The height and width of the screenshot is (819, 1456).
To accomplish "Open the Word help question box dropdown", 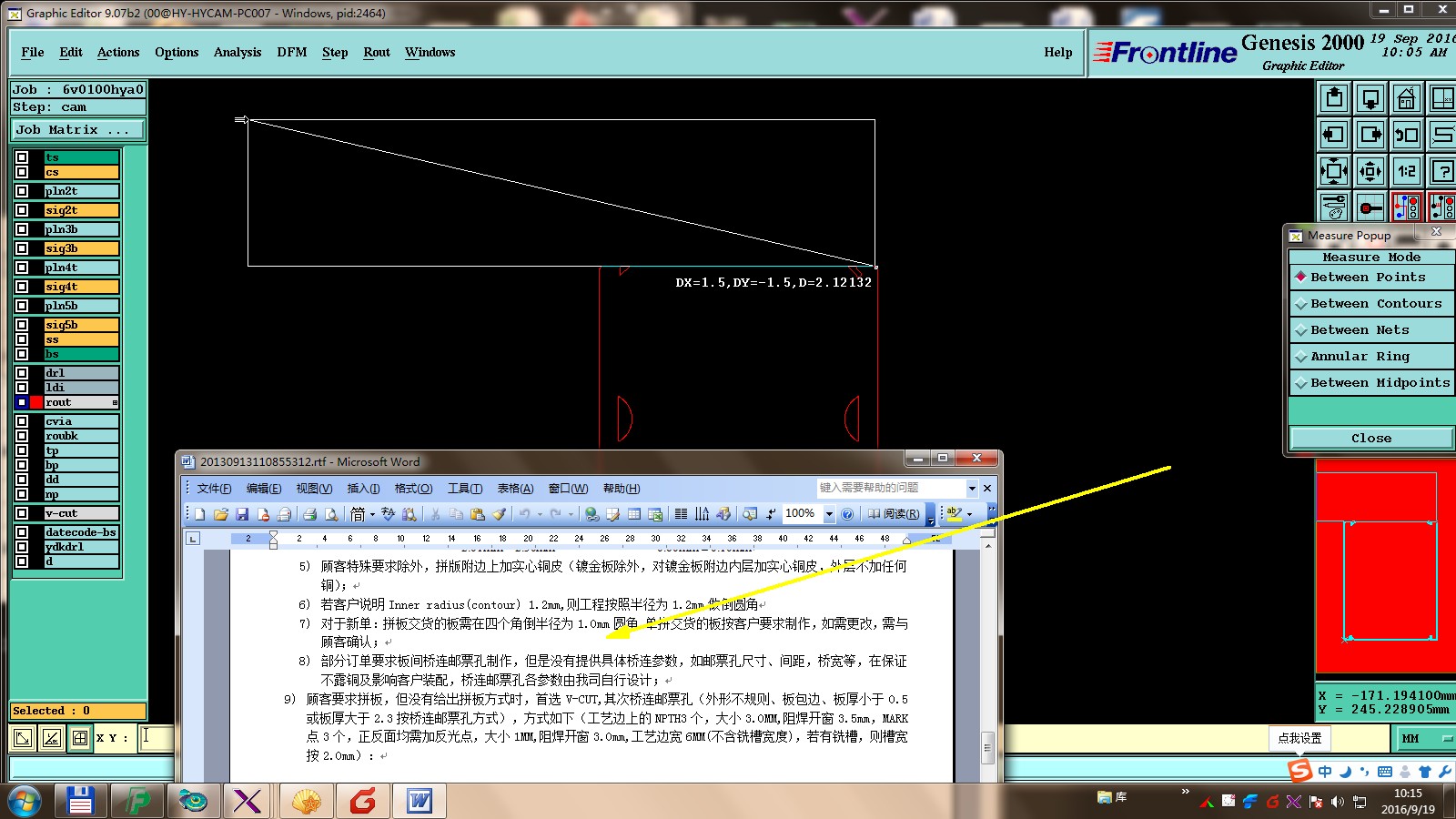I will [x=972, y=489].
